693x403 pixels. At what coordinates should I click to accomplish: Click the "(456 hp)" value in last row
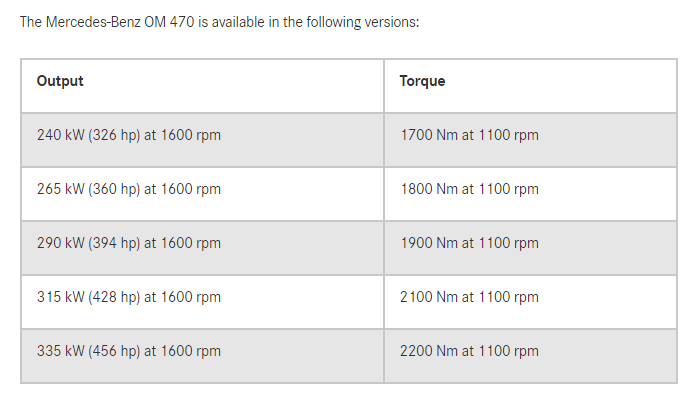pos(111,351)
